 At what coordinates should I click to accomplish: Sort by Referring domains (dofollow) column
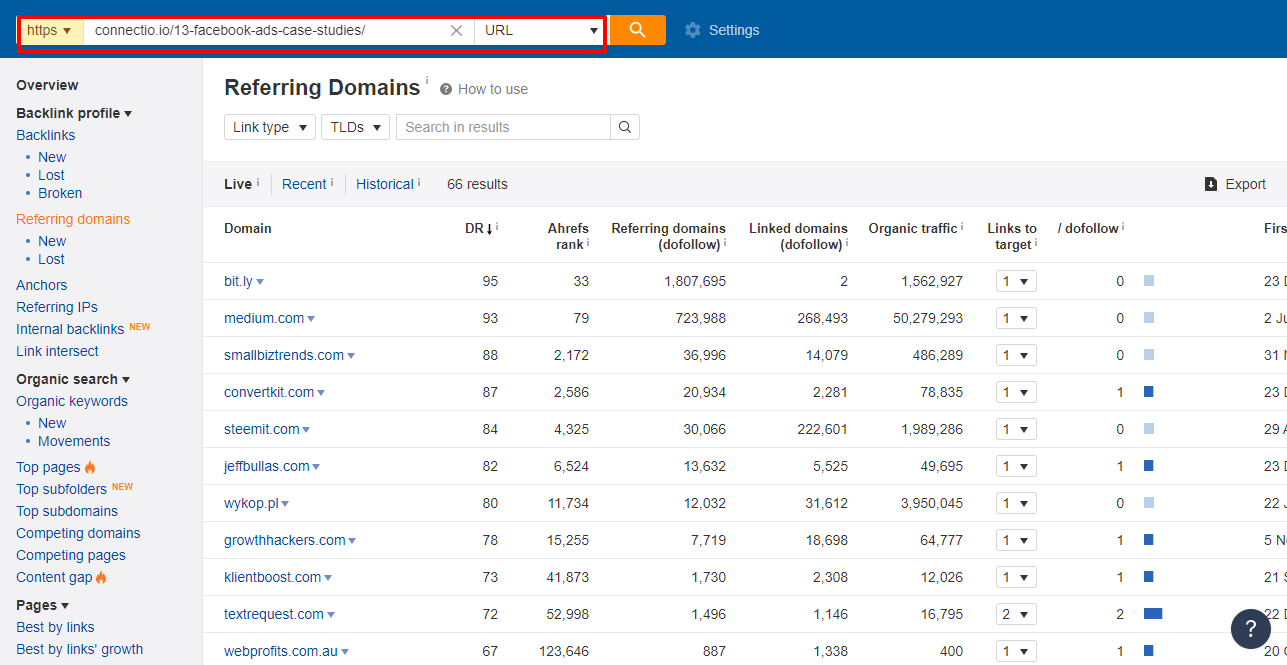click(668, 236)
